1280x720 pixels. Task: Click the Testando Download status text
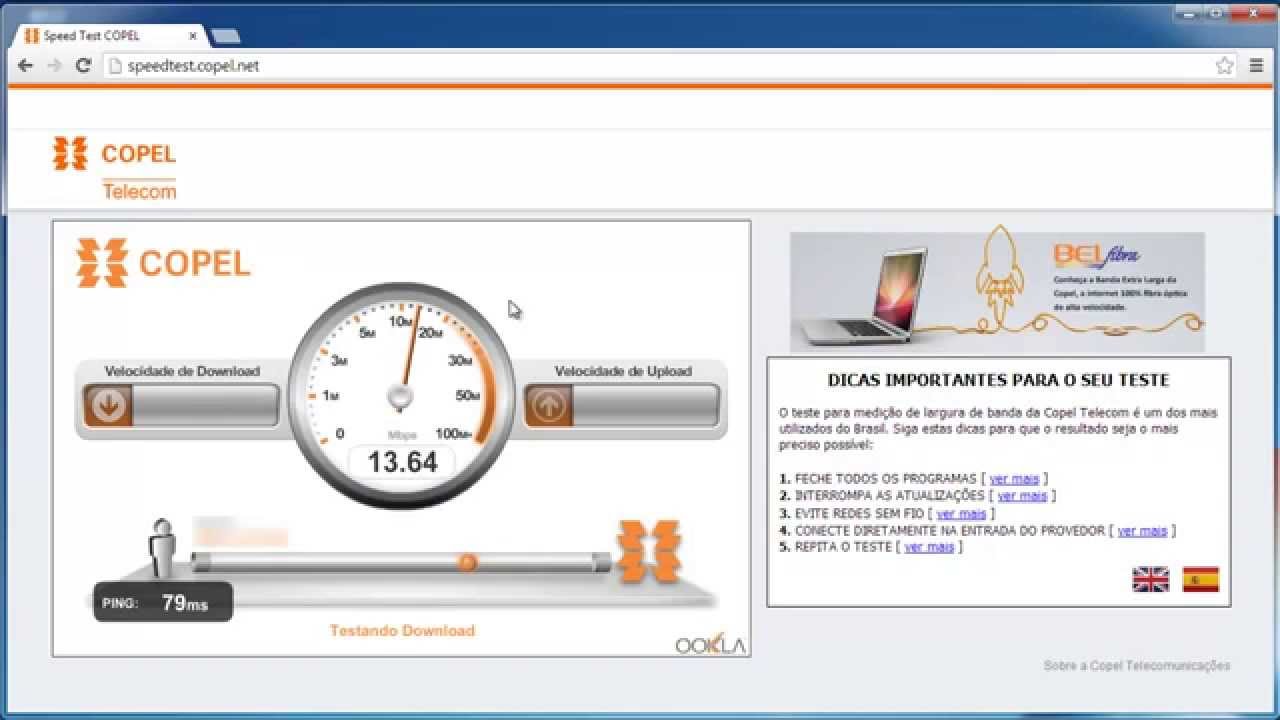[402, 630]
